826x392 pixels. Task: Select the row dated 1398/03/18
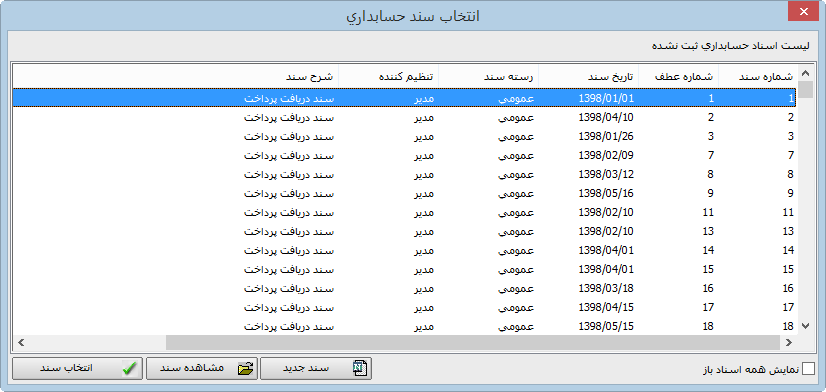pyautogui.click(x=405, y=288)
